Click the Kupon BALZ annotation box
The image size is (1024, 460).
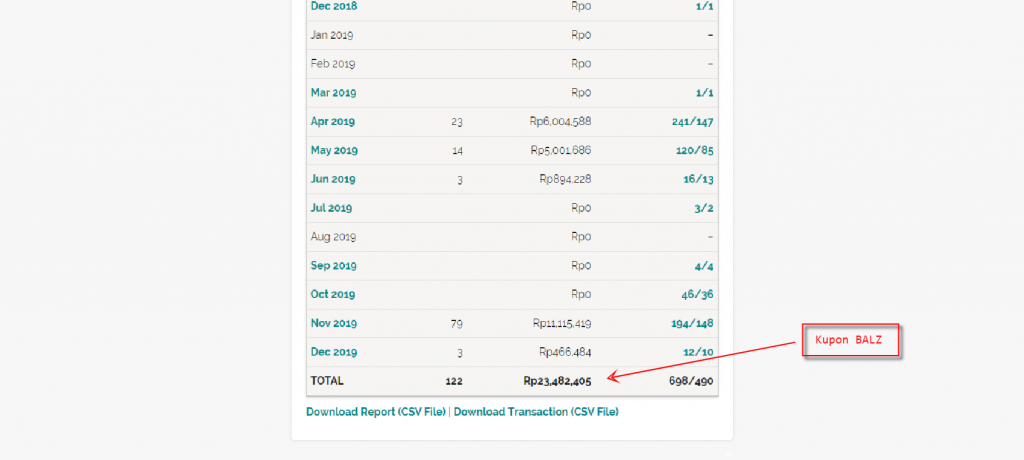[850, 340]
